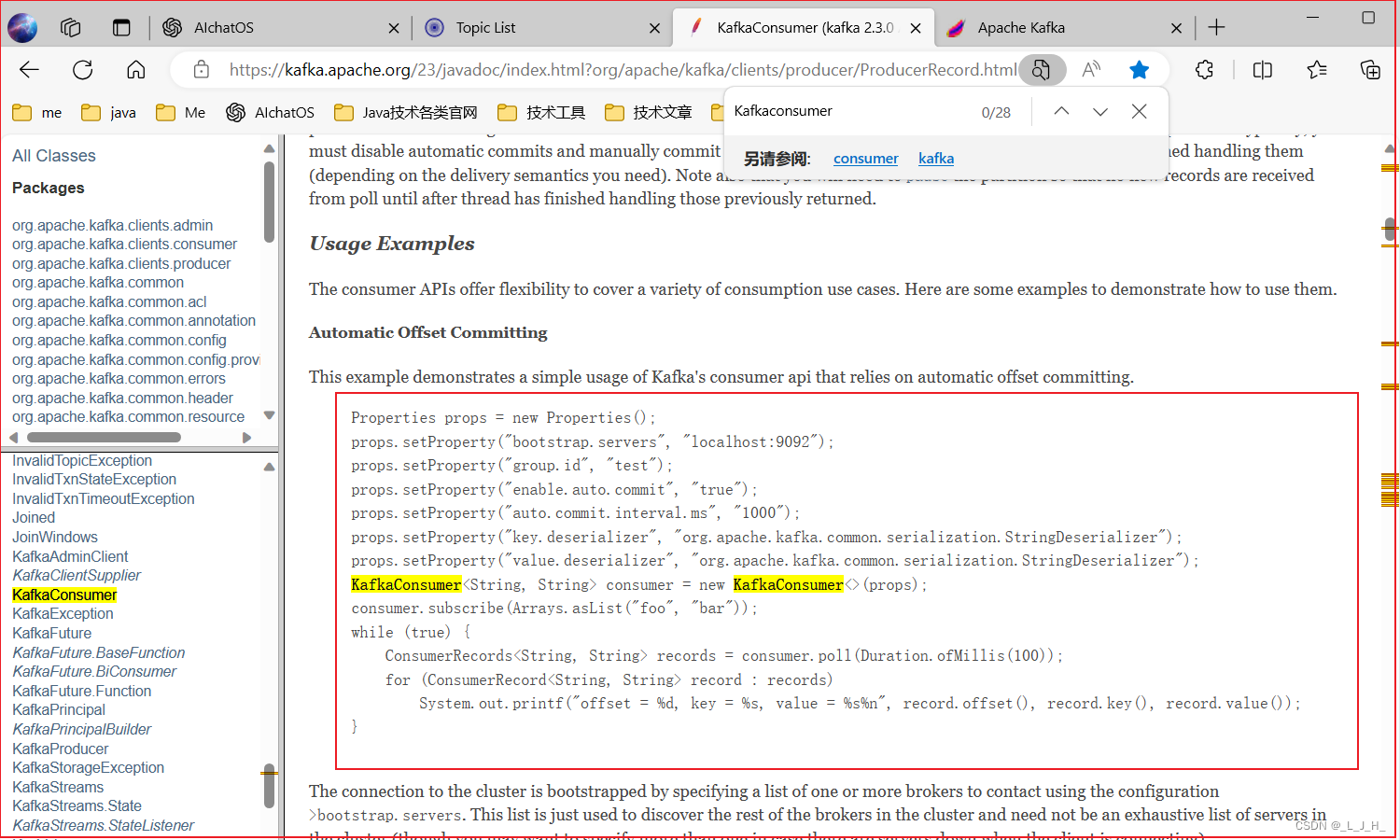Screen dimensions: 1400x840
Task: Open the highlighted KafkaConsumer class link
Action: 64,595
